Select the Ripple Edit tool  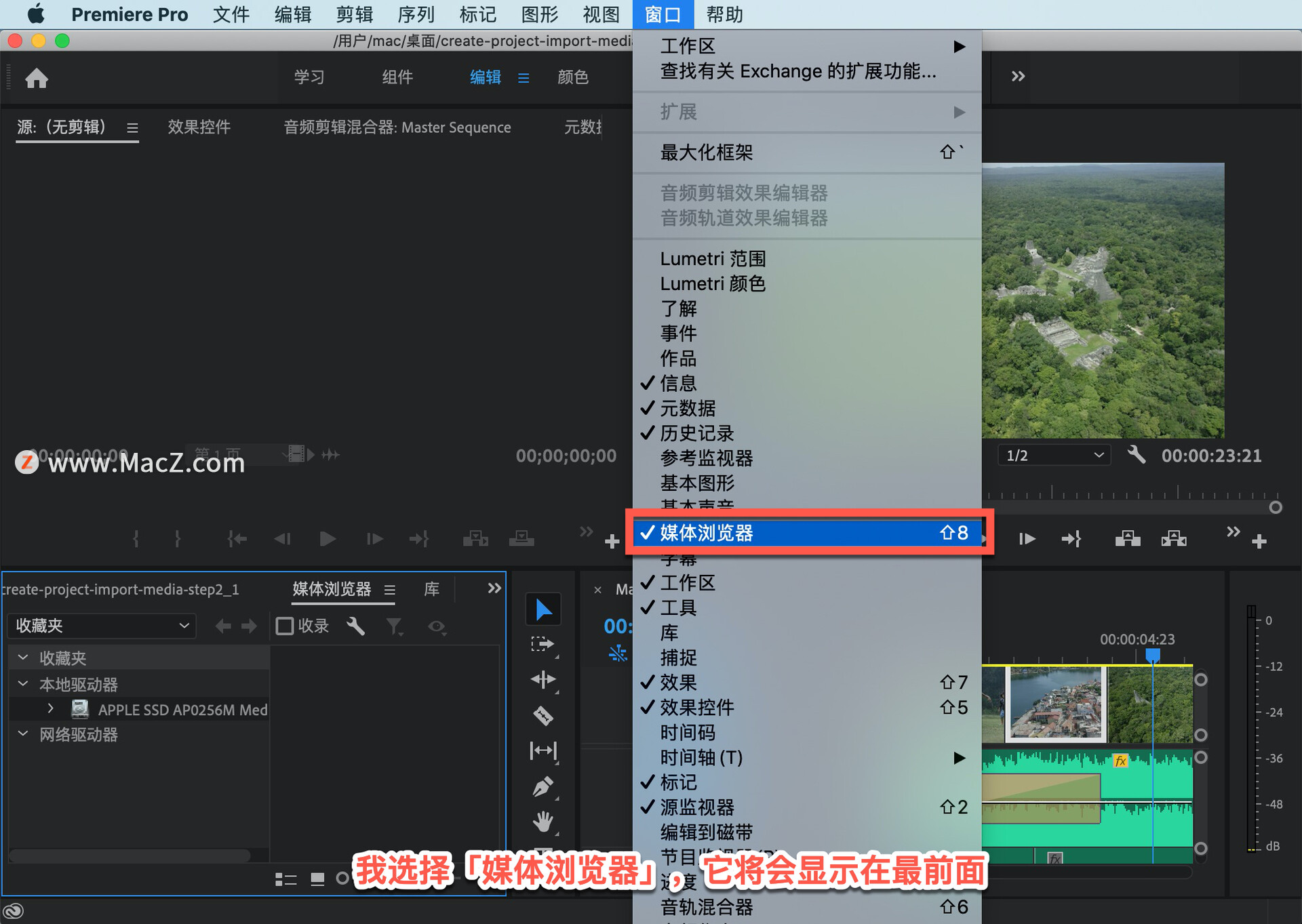pyautogui.click(x=543, y=679)
